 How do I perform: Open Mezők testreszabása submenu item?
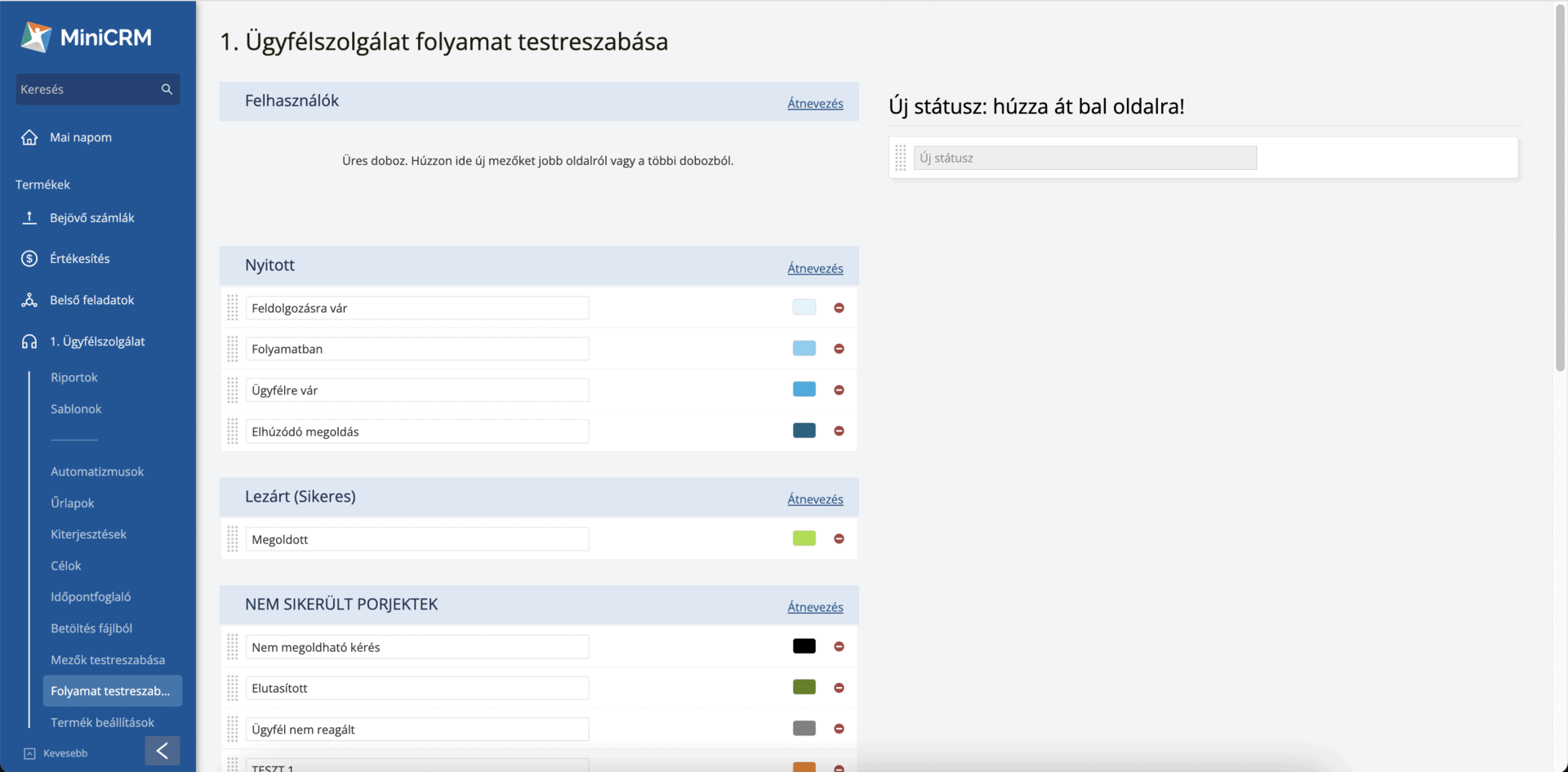[x=108, y=660]
